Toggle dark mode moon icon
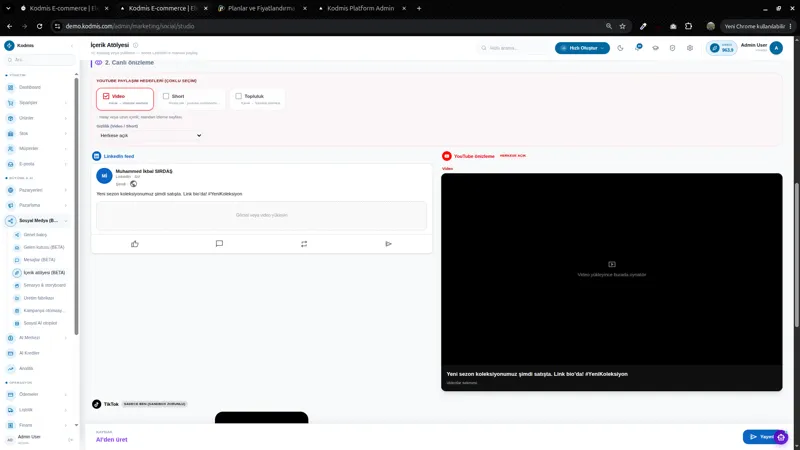The height and width of the screenshot is (450, 800). (620, 48)
